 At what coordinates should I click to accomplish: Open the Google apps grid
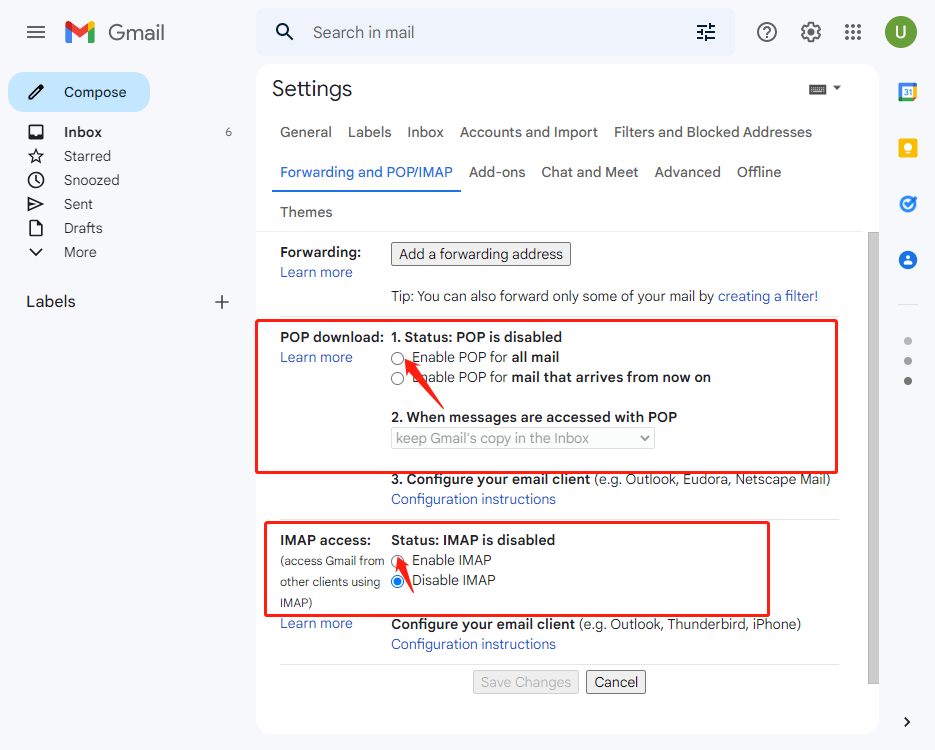853,32
